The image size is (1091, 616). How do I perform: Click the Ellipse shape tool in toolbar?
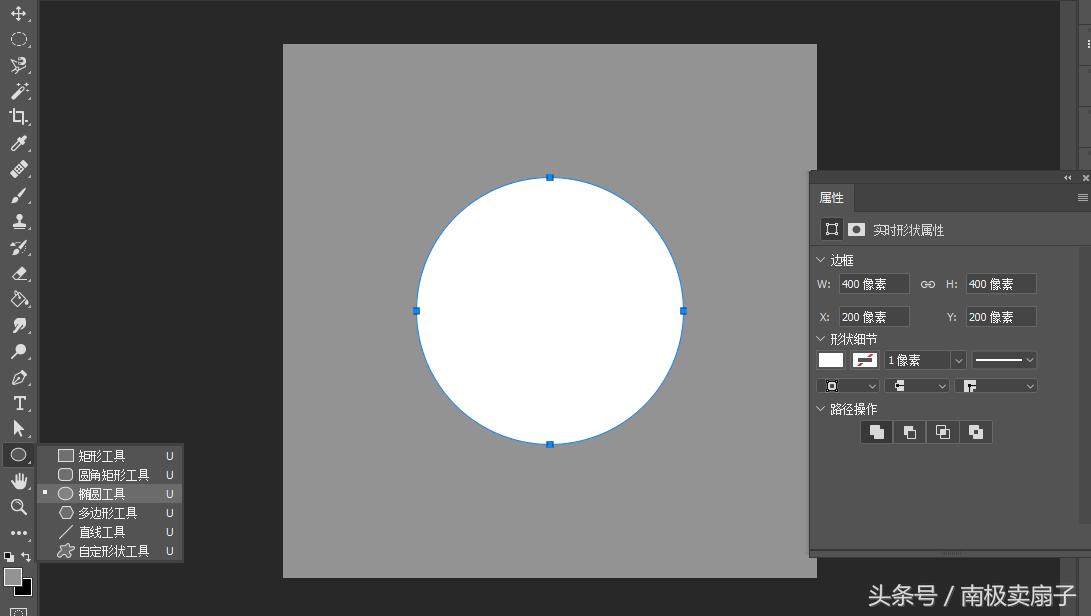(x=19, y=455)
